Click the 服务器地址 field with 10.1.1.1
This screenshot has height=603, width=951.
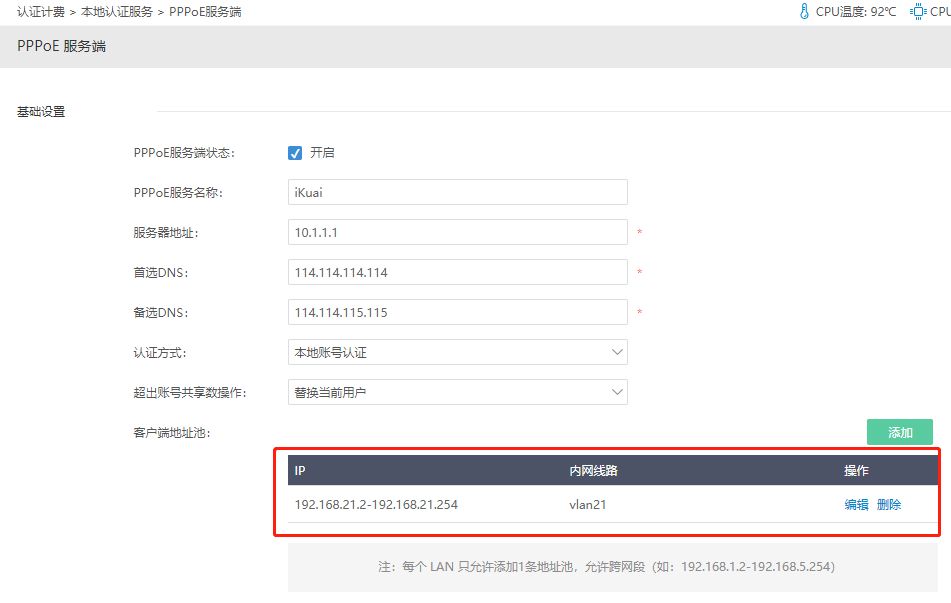coord(457,232)
